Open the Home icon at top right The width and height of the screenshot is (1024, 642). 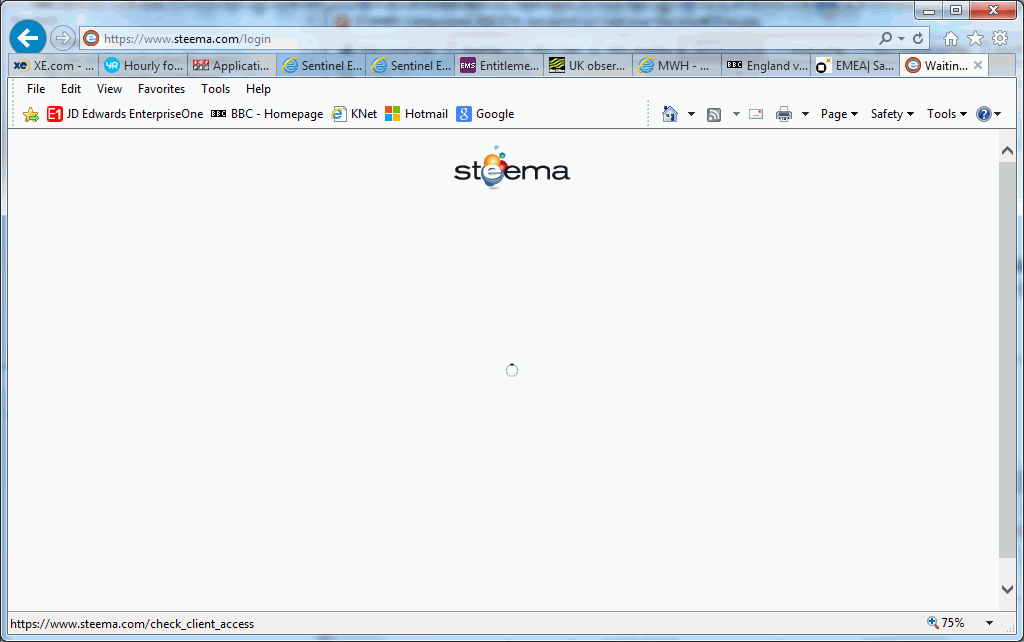tap(951, 39)
